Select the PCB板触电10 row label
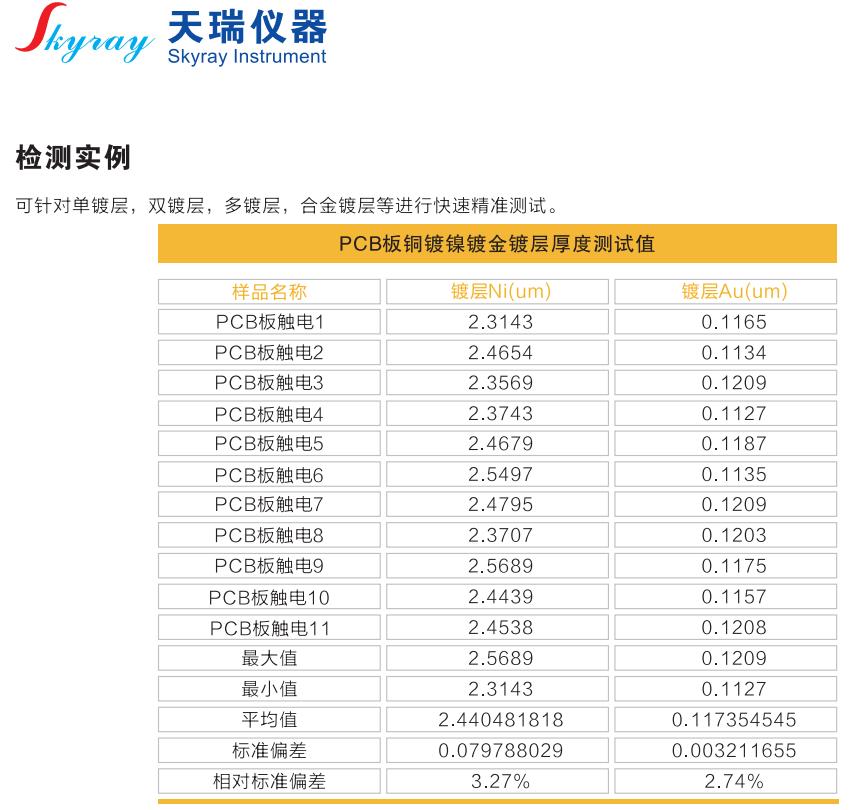Image resolution: width=850 pixels, height=810 pixels. pos(269,597)
